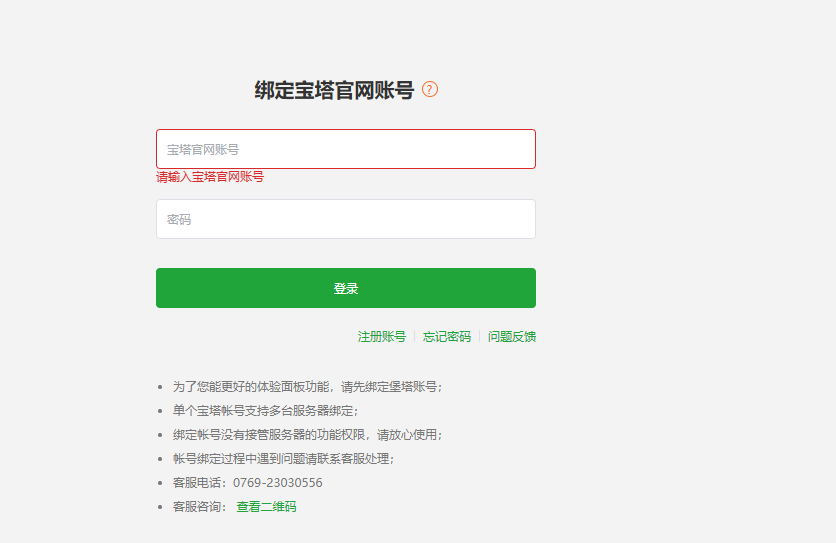836x543 pixels.
Task: Open the help question-mark icon beside title
Action: coord(430,89)
